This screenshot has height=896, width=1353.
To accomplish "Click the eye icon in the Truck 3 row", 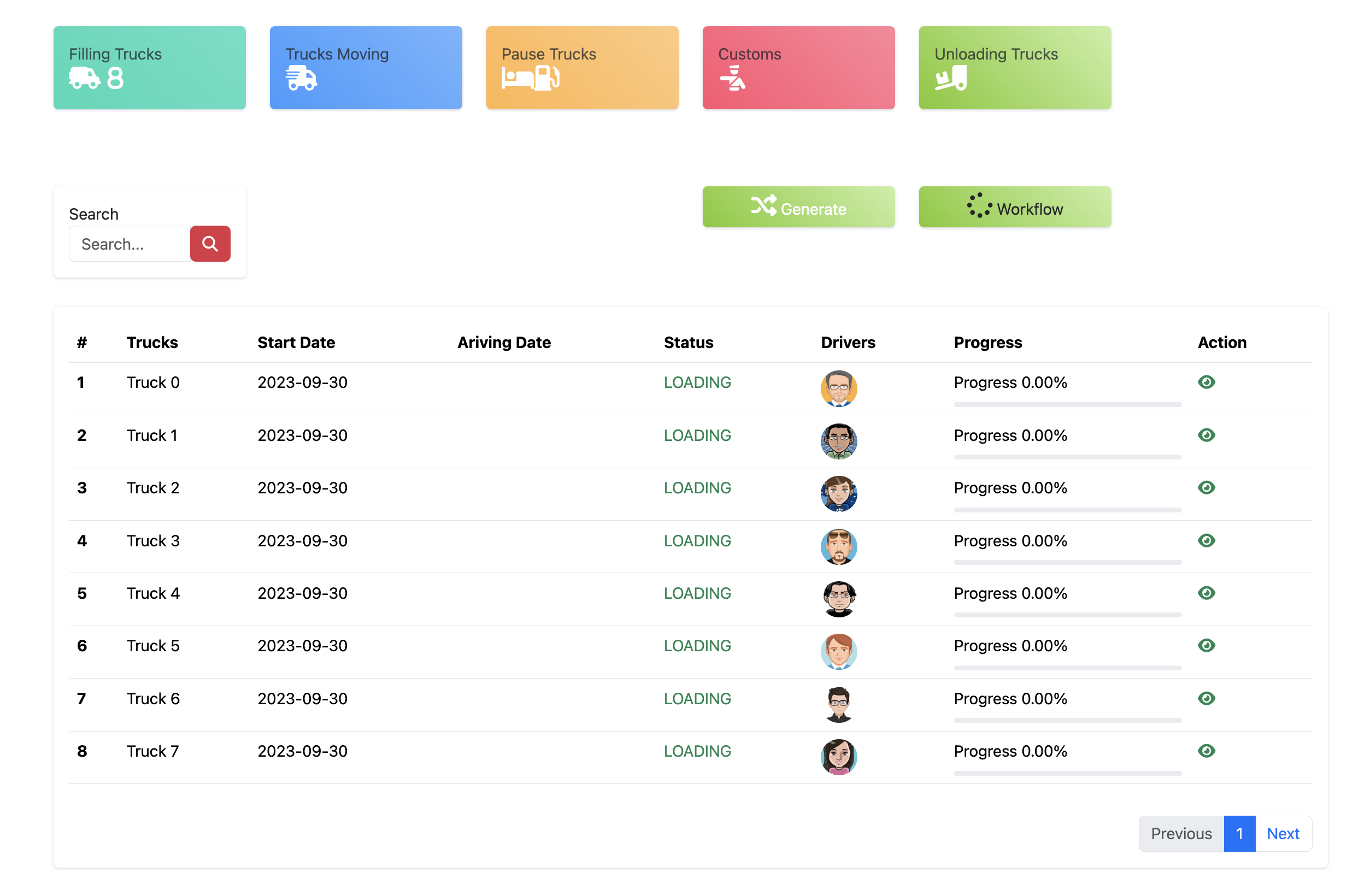I will coord(1206,540).
